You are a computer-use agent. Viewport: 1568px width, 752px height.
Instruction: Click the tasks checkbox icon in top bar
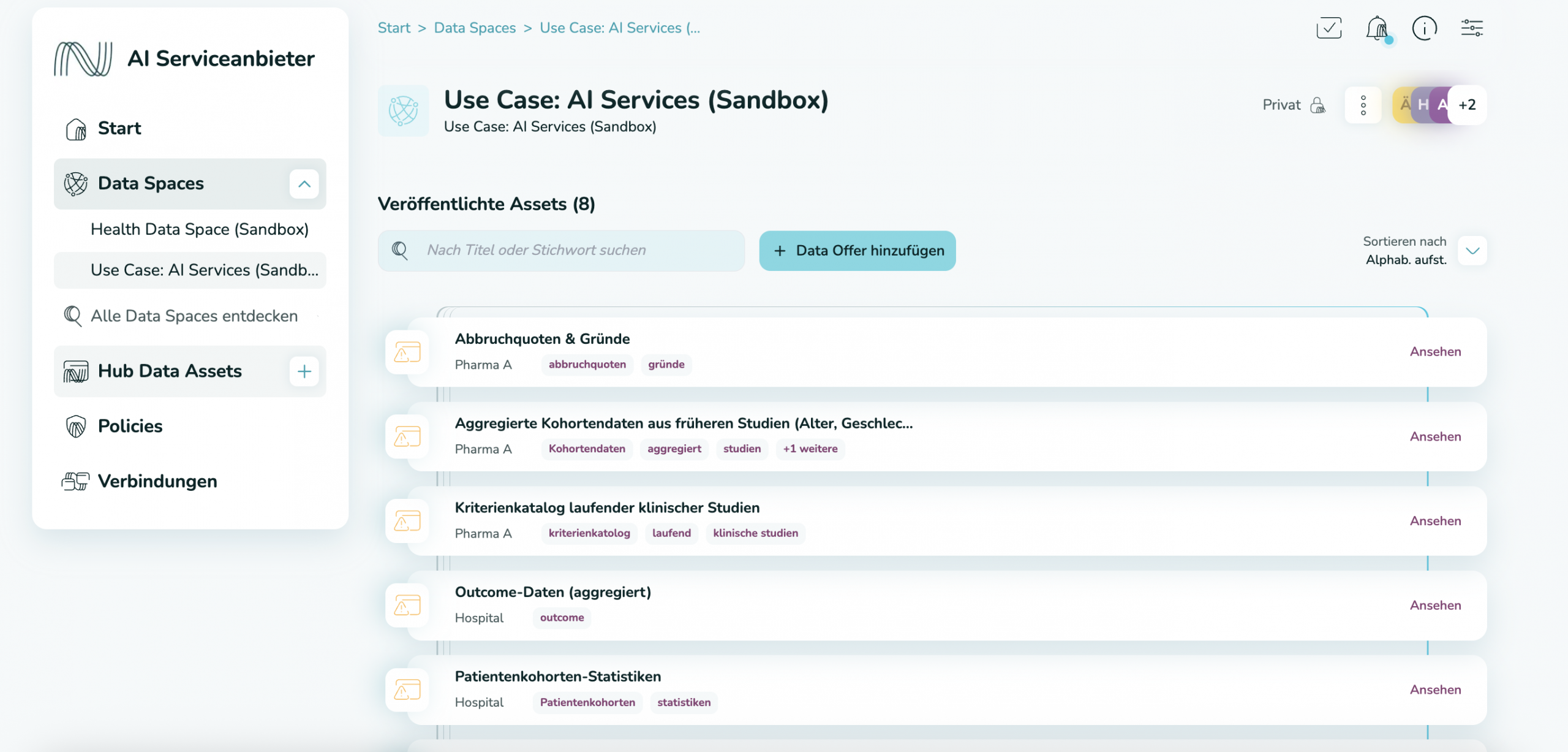point(1328,28)
